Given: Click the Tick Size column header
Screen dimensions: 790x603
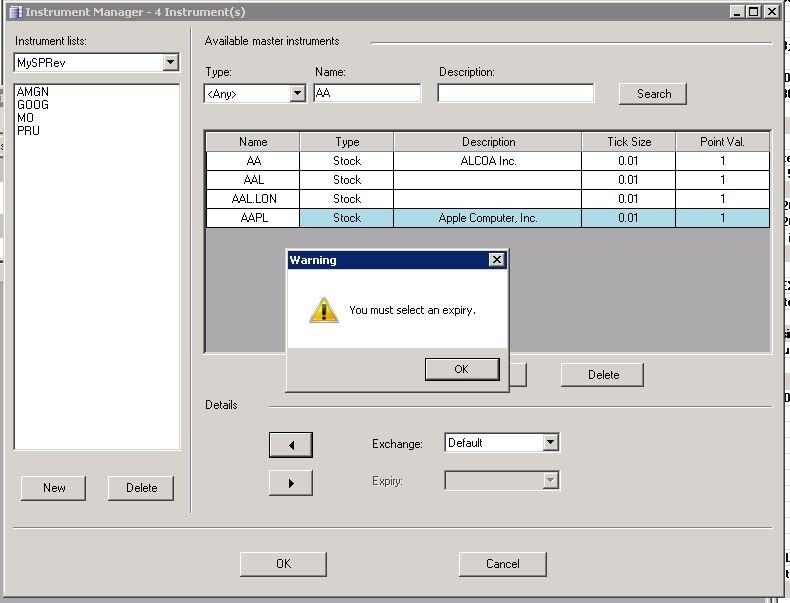Looking at the screenshot, I should (x=629, y=142).
